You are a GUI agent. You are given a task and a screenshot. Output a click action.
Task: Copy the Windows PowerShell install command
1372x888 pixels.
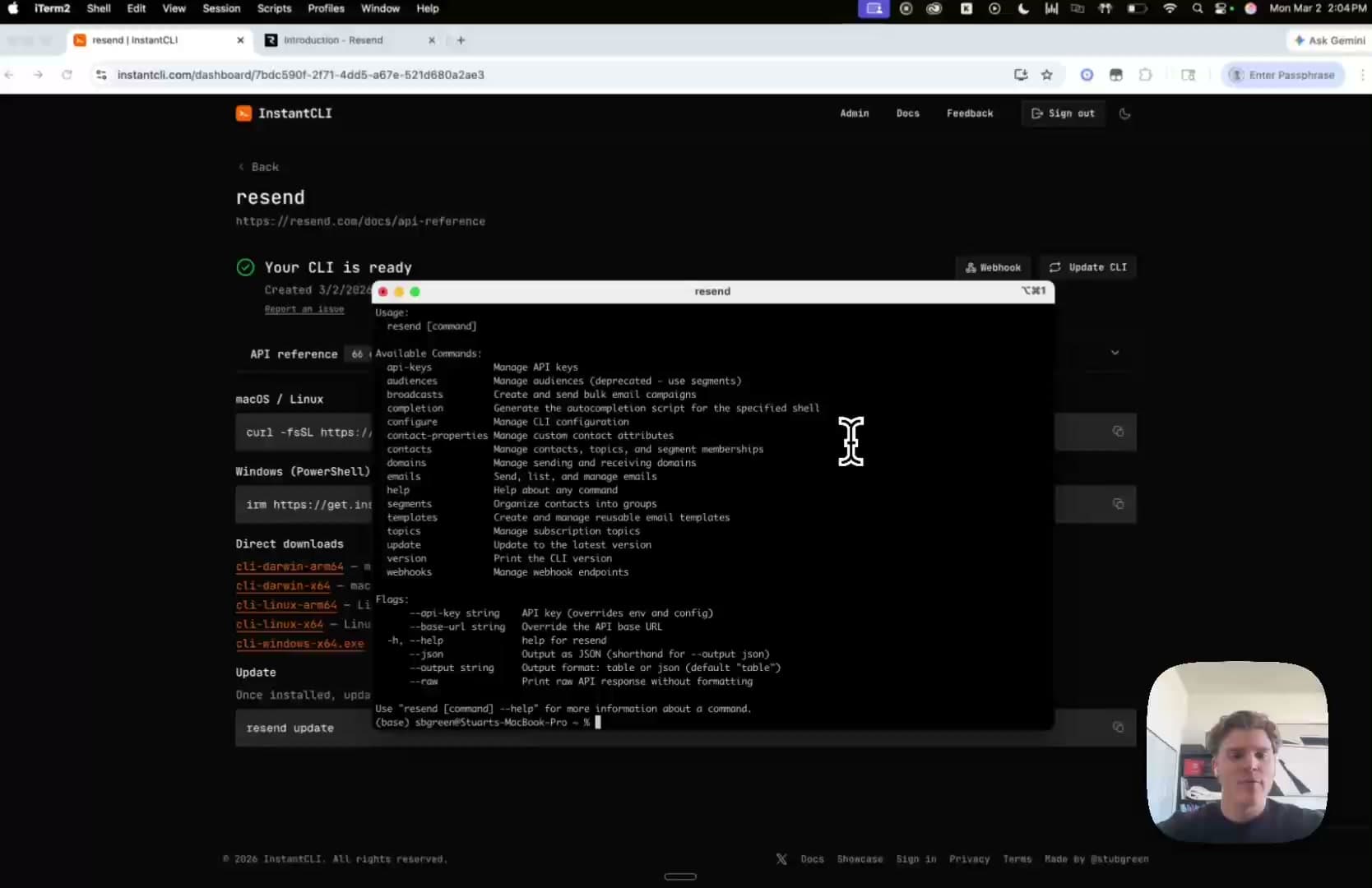(1118, 504)
